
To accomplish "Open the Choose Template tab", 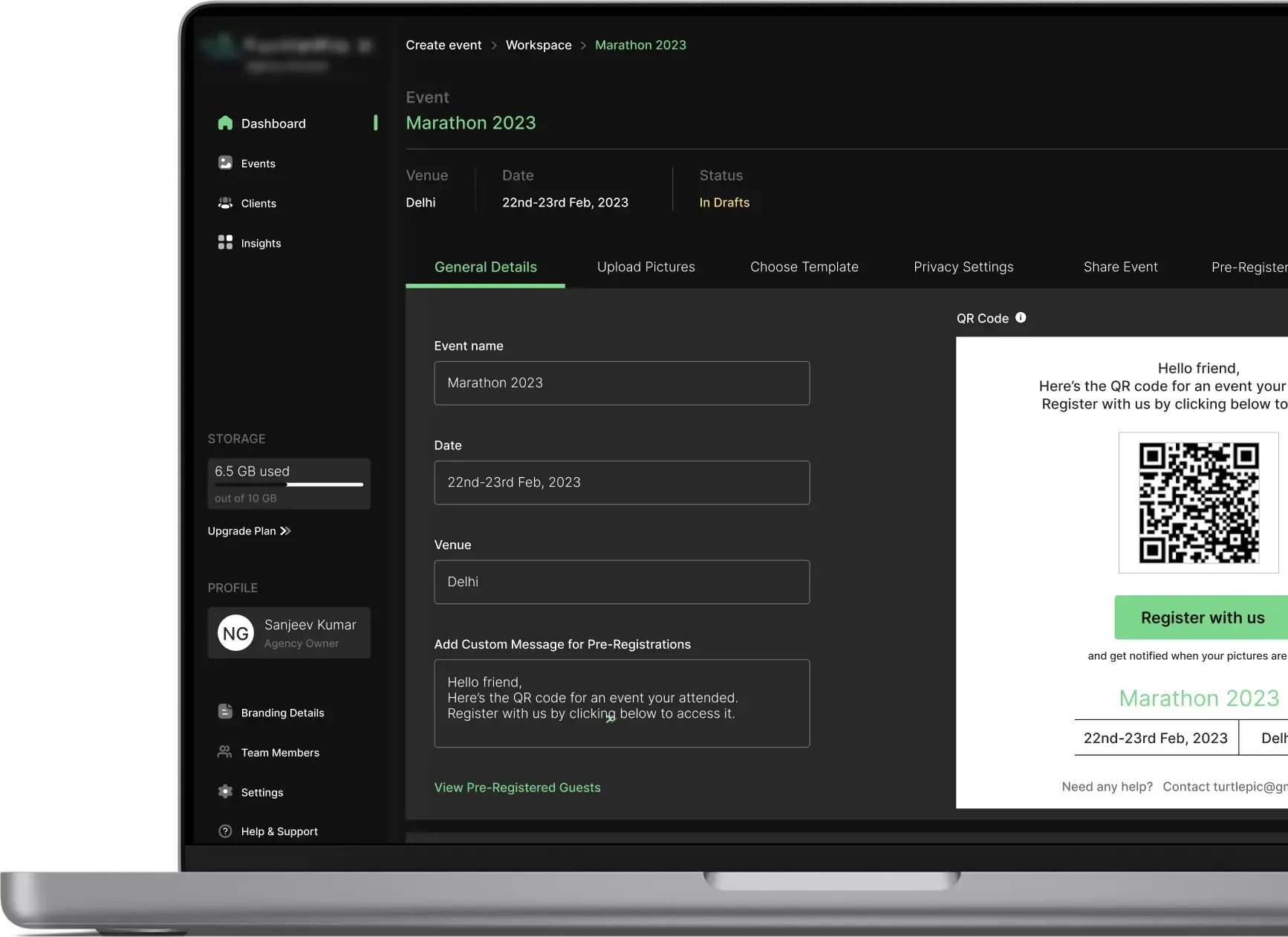I will [x=804, y=267].
